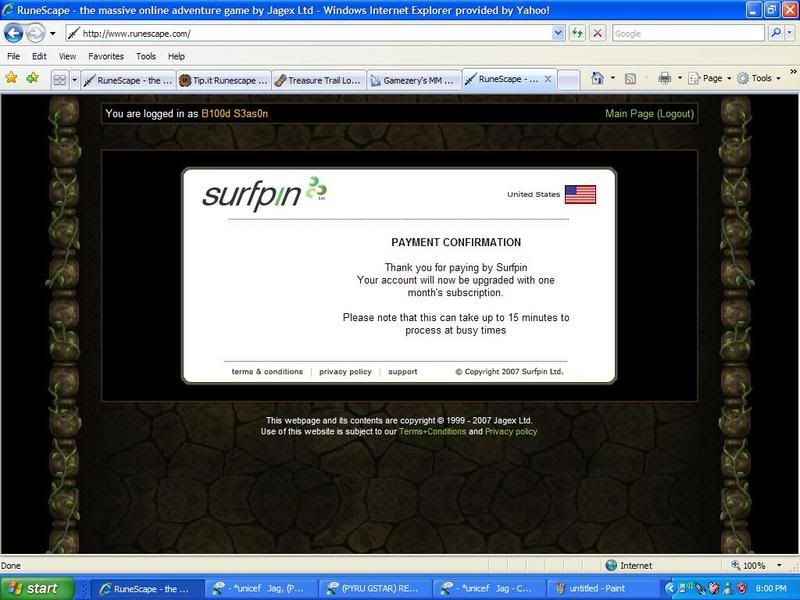Open the View menu
This screenshot has width=800, height=600.
67,56
